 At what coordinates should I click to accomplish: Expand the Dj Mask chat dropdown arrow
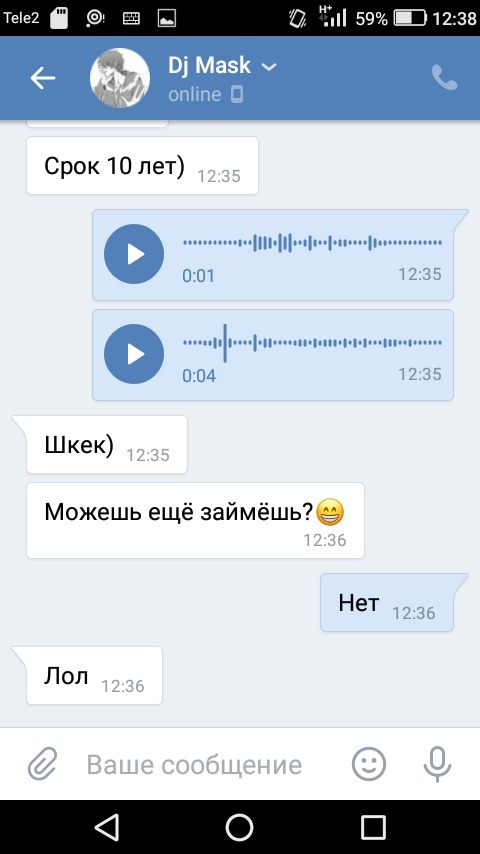[x=269, y=67]
